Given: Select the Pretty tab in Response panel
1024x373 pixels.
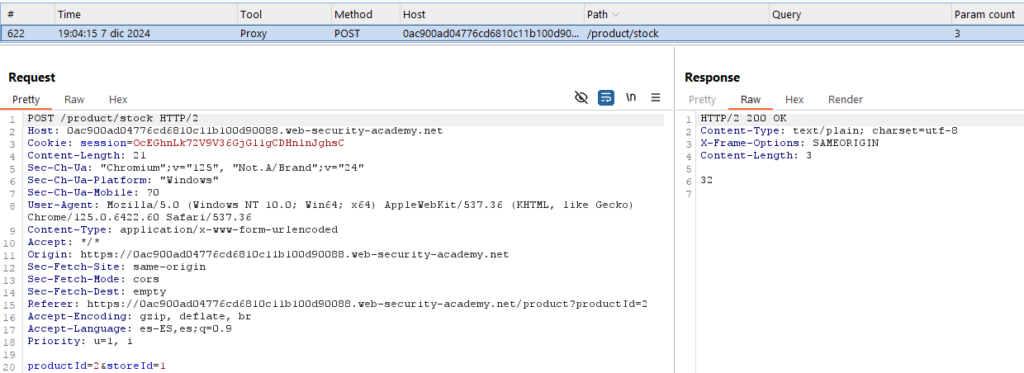Looking at the screenshot, I should (702, 100).
